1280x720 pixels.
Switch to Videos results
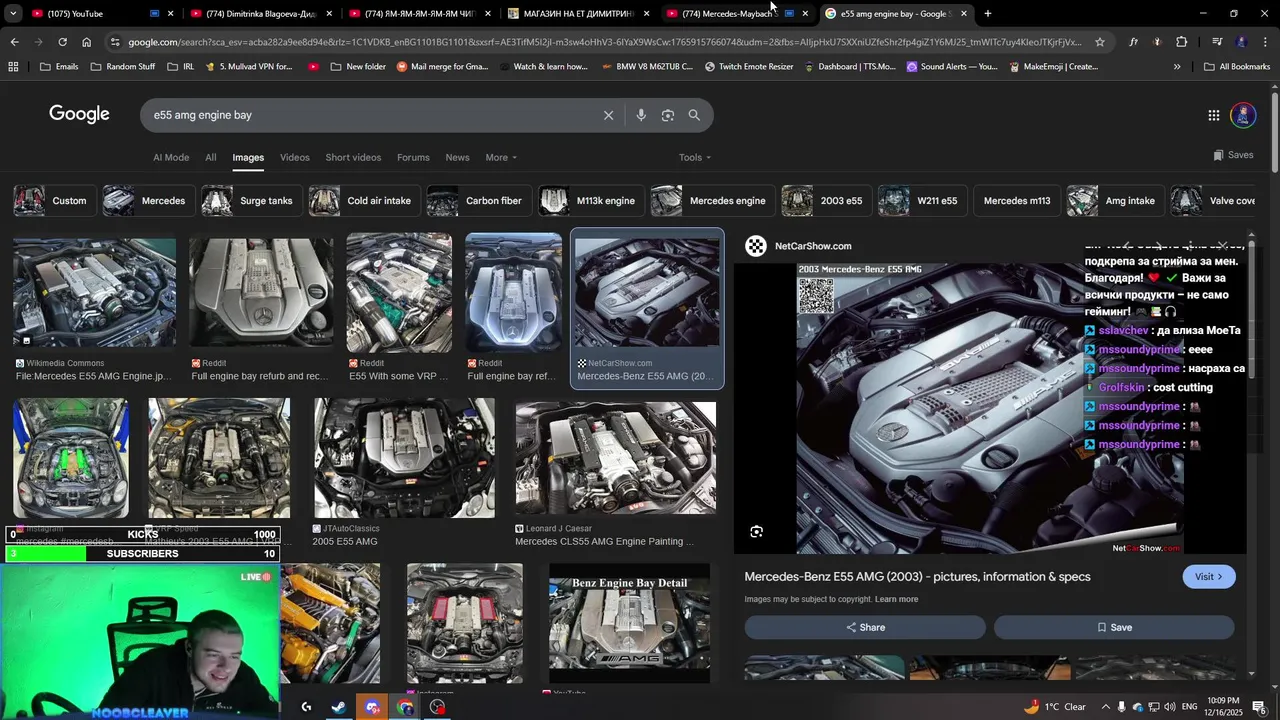coord(295,157)
